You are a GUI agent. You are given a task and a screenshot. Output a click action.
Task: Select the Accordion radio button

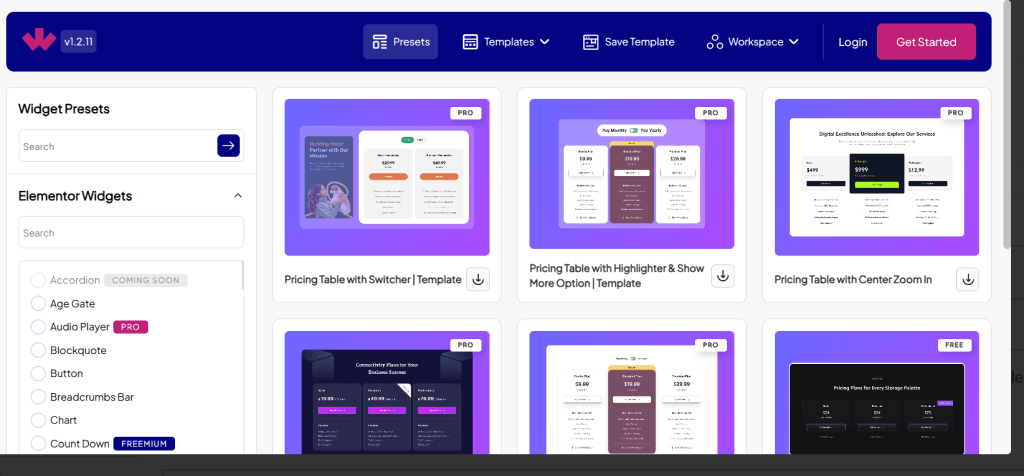coord(39,280)
